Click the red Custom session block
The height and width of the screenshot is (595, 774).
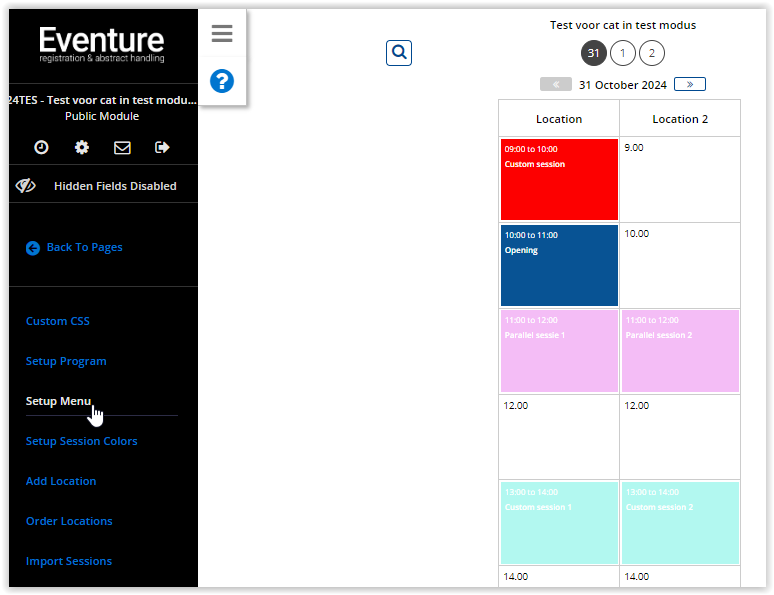(x=559, y=180)
